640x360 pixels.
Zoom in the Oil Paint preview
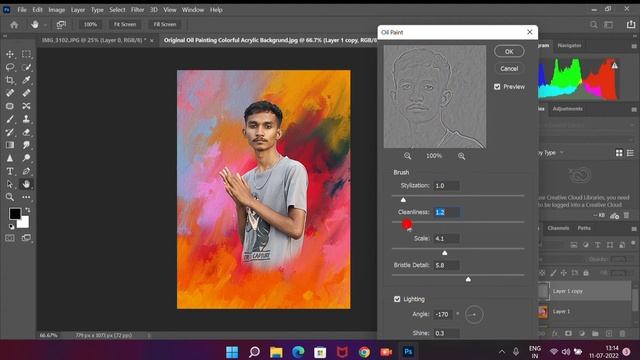(x=462, y=156)
